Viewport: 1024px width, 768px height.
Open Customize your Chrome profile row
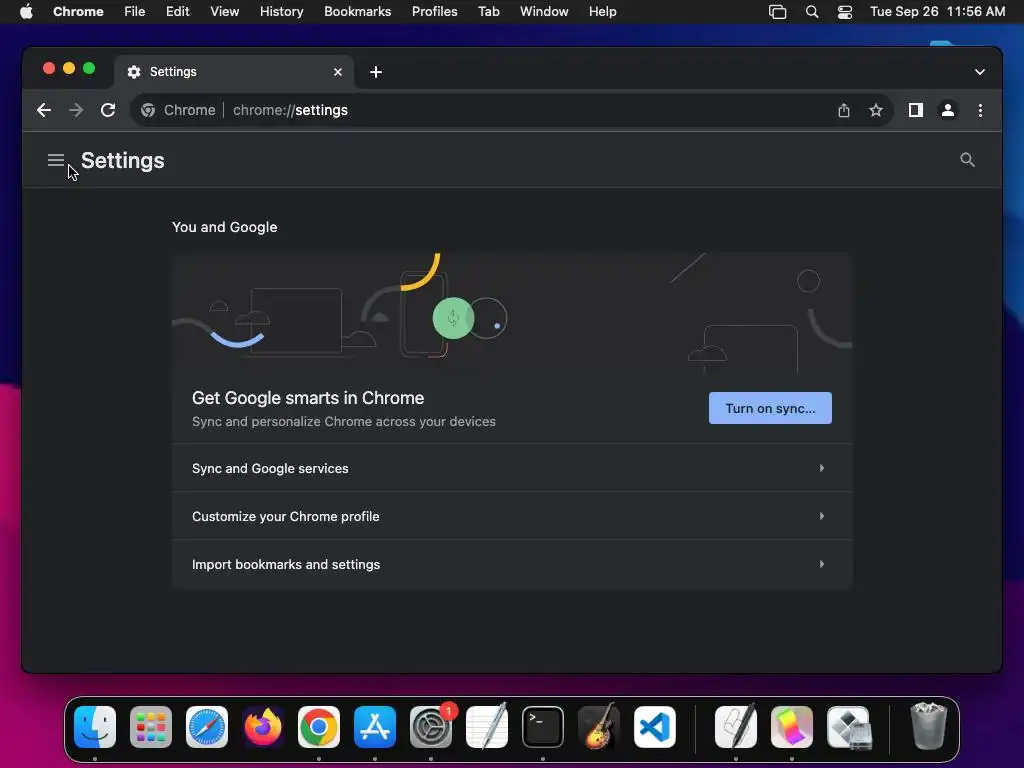tap(512, 516)
